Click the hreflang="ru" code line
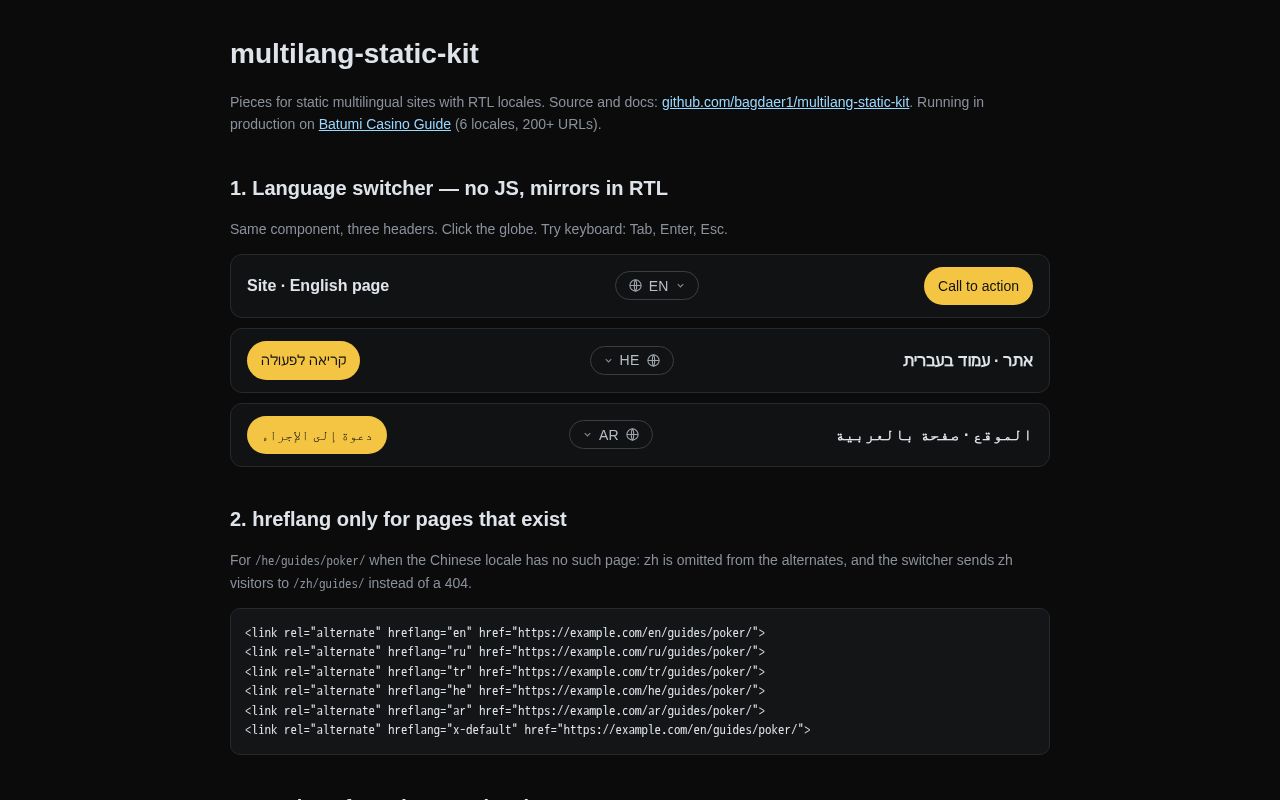Image resolution: width=1280 pixels, height=800 pixels. click(x=505, y=652)
